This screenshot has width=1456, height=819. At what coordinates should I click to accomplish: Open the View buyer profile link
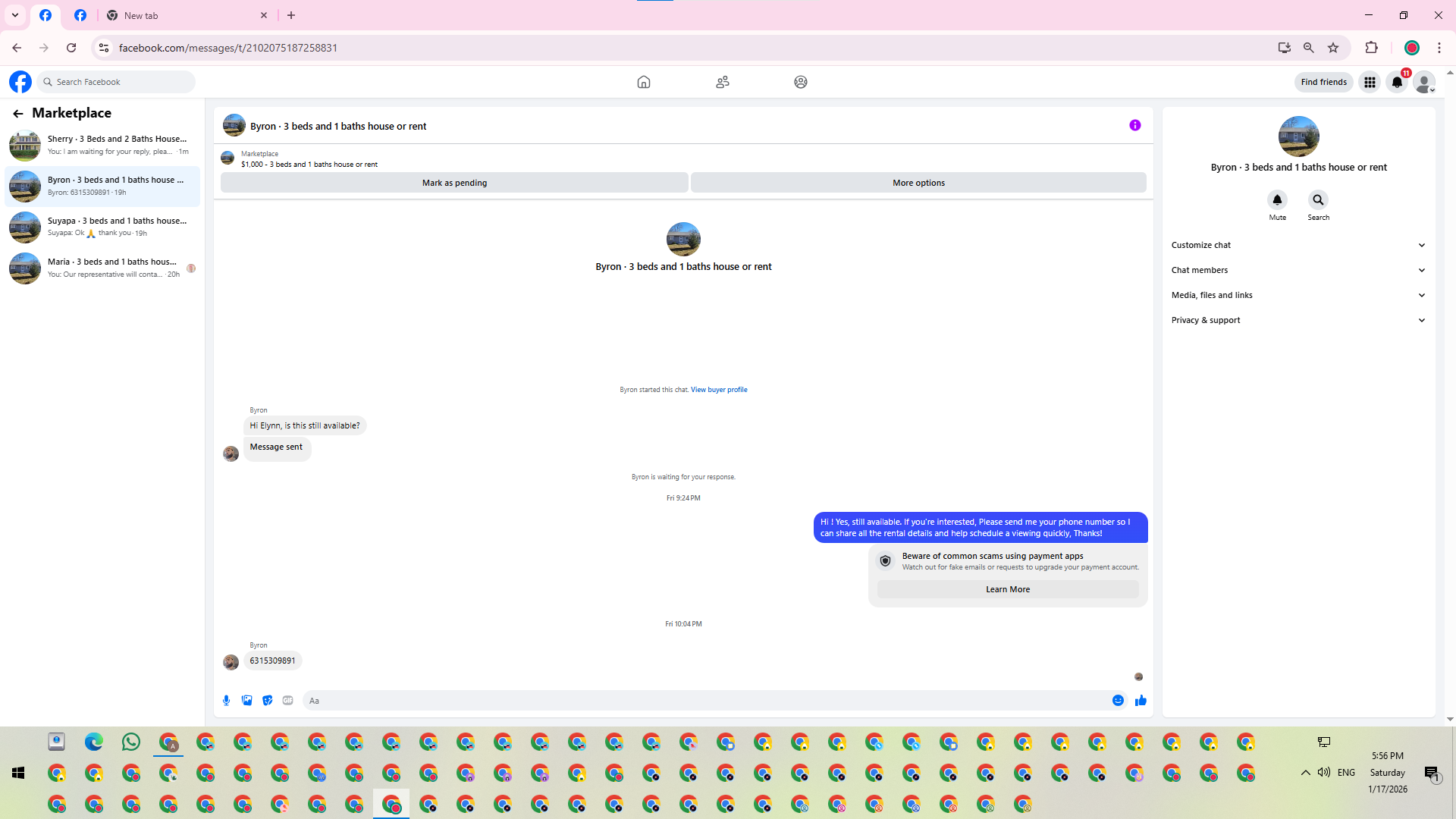coord(718,390)
